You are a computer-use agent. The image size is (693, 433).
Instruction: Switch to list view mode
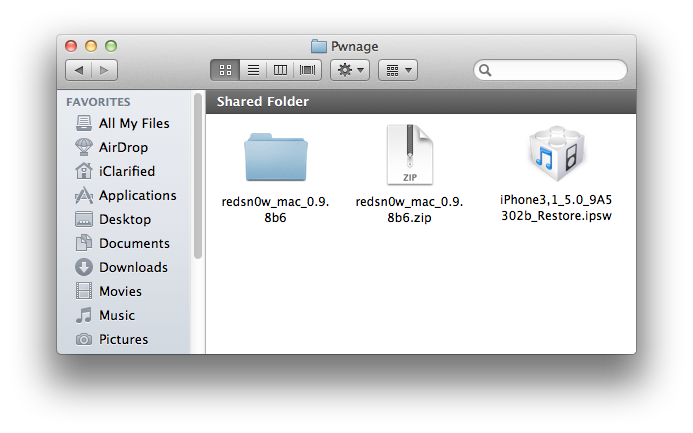(x=253, y=70)
